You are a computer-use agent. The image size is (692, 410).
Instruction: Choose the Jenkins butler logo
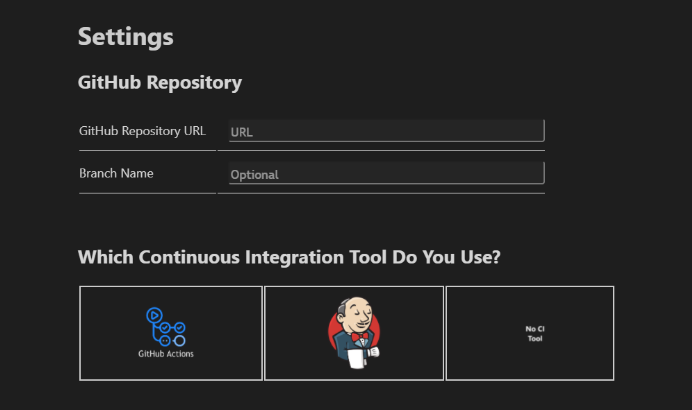pos(354,333)
